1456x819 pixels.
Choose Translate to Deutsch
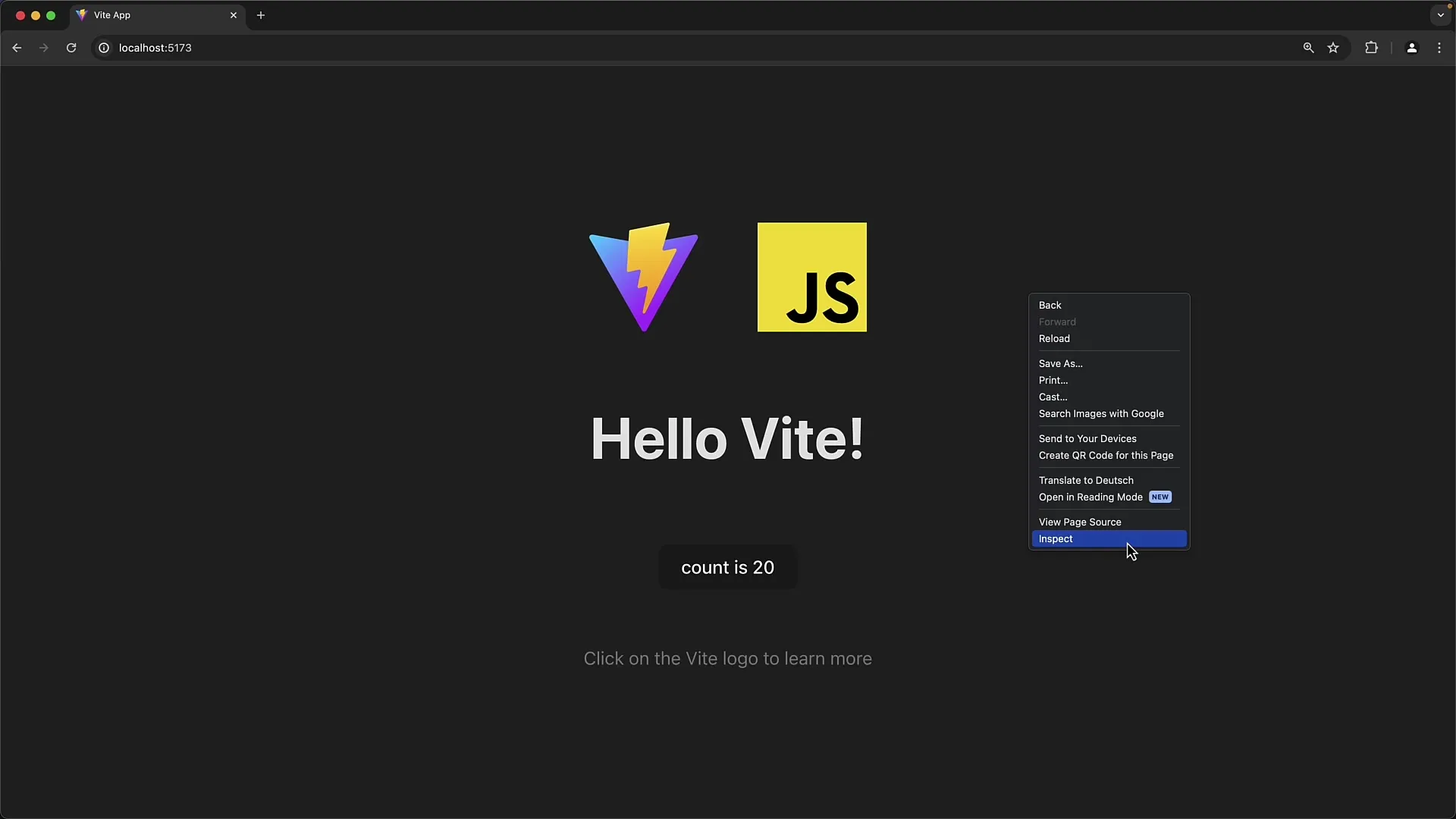click(1109, 480)
